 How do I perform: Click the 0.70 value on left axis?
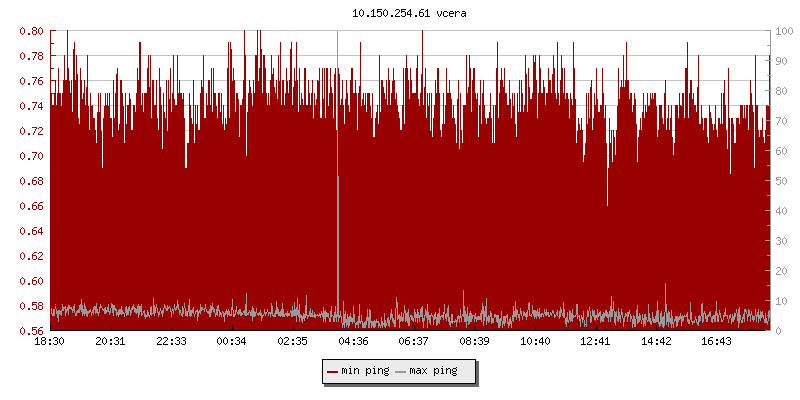point(32,156)
